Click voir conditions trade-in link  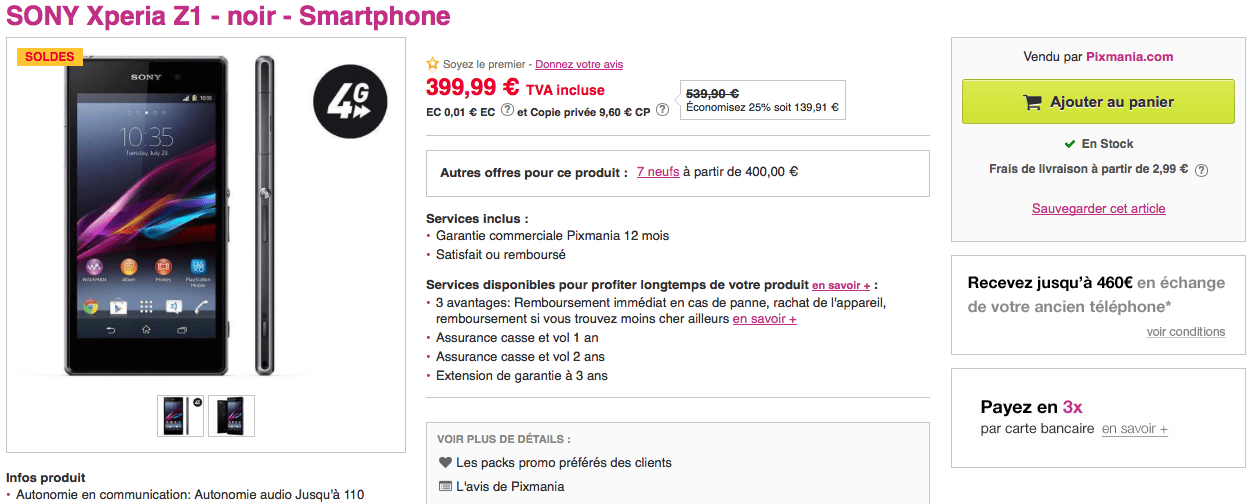(1185, 332)
